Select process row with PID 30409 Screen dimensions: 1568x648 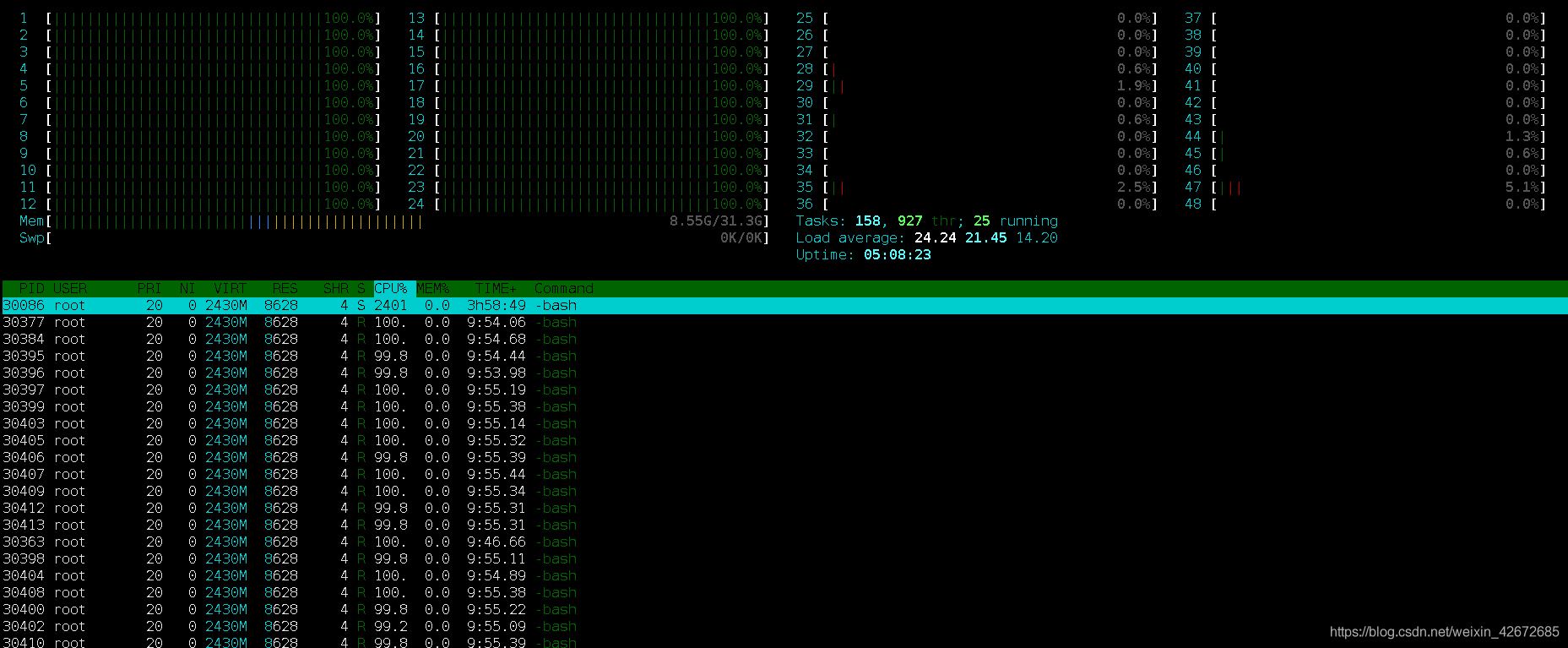[784, 492]
